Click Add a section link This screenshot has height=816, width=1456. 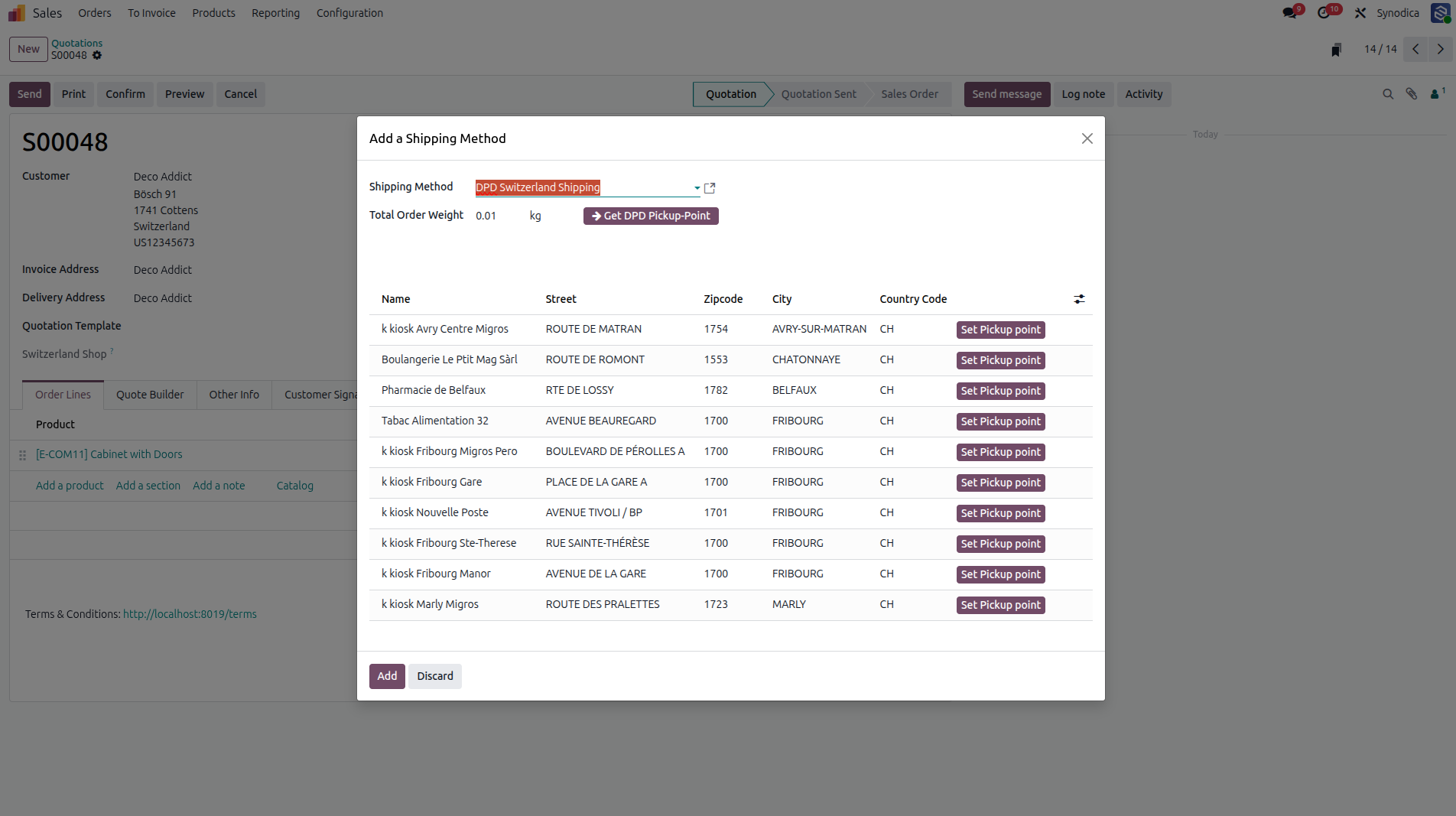[148, 486]
